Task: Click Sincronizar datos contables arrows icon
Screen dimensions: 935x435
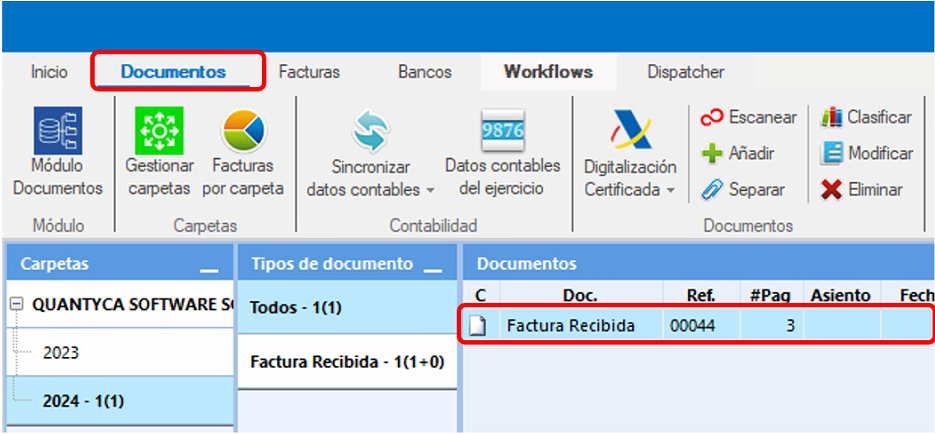Action: click(370, 131)
